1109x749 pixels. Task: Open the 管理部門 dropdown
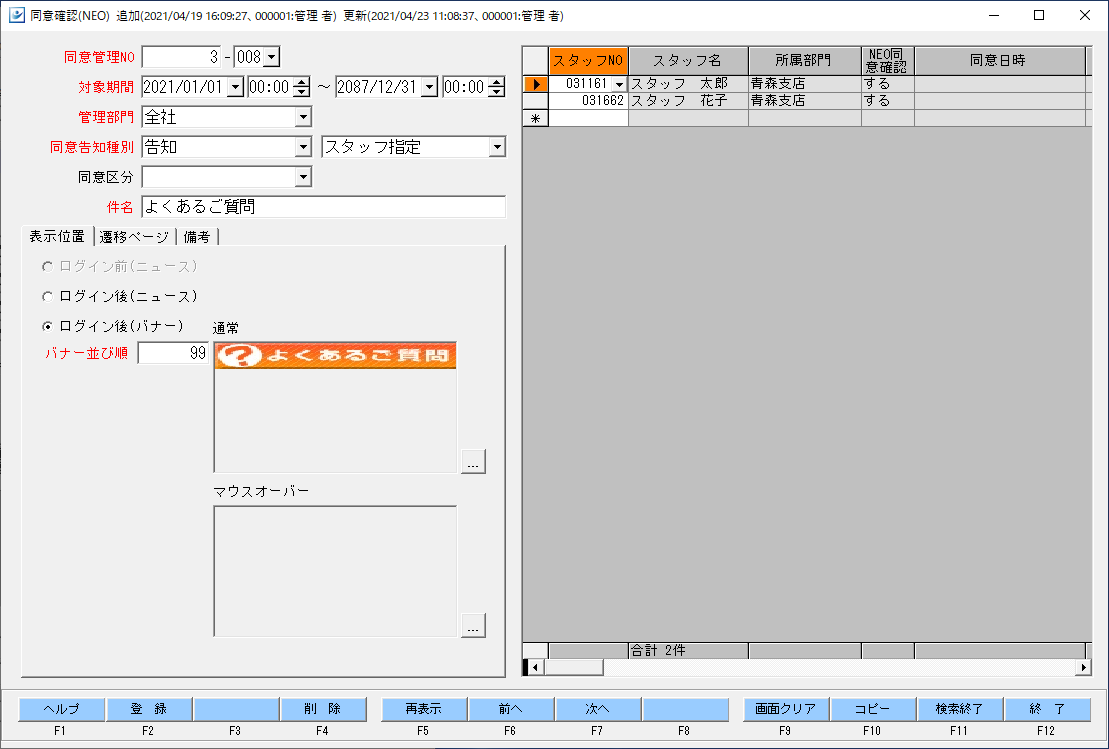tap(303, 118)
